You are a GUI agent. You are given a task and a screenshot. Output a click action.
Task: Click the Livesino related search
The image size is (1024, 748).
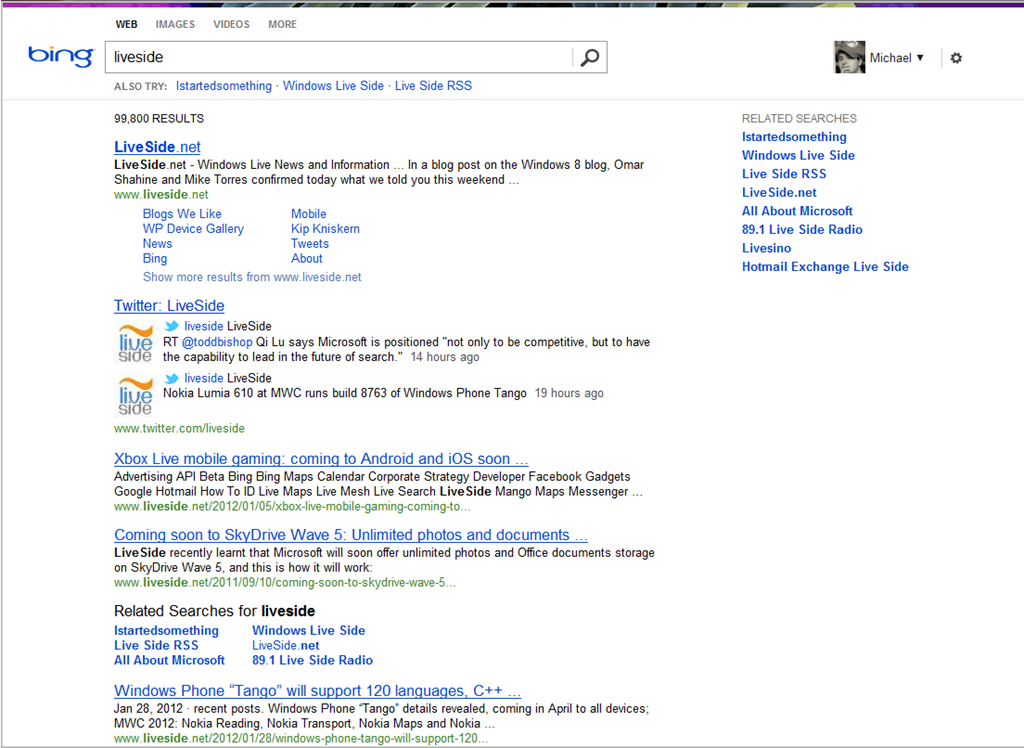tap(766, 248)
